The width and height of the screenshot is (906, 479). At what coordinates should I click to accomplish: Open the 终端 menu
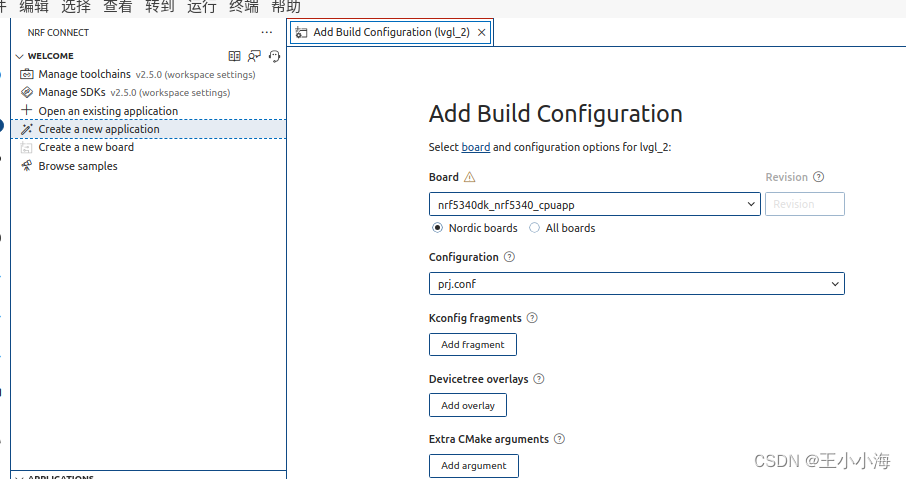pos(244,7)
